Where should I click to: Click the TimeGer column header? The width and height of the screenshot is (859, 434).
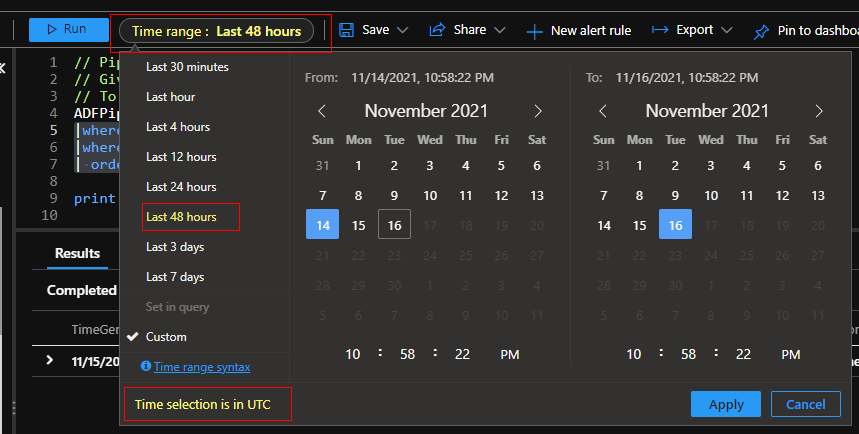95,329
